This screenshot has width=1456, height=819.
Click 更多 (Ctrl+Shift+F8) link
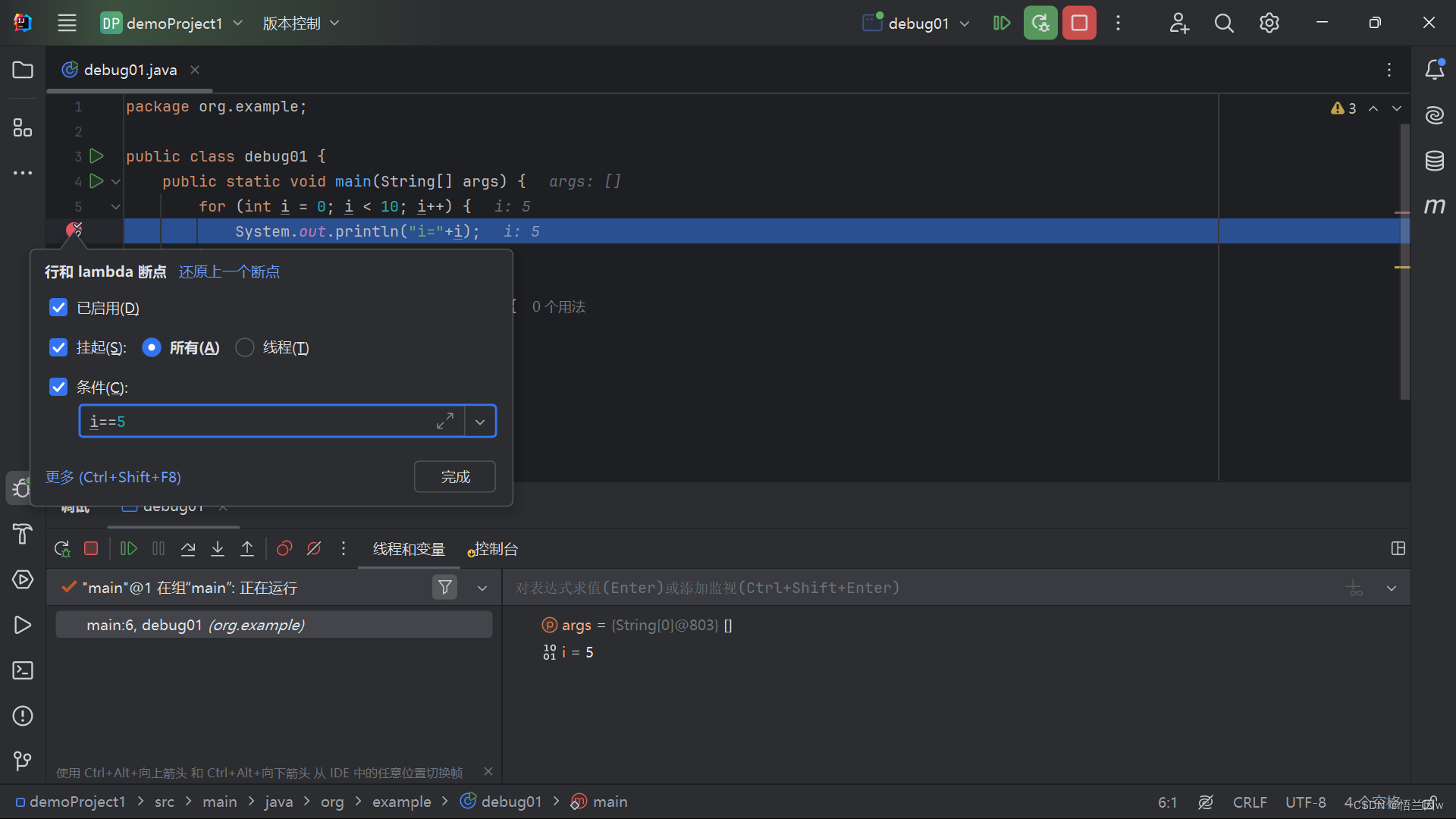(x=113, y=477)
